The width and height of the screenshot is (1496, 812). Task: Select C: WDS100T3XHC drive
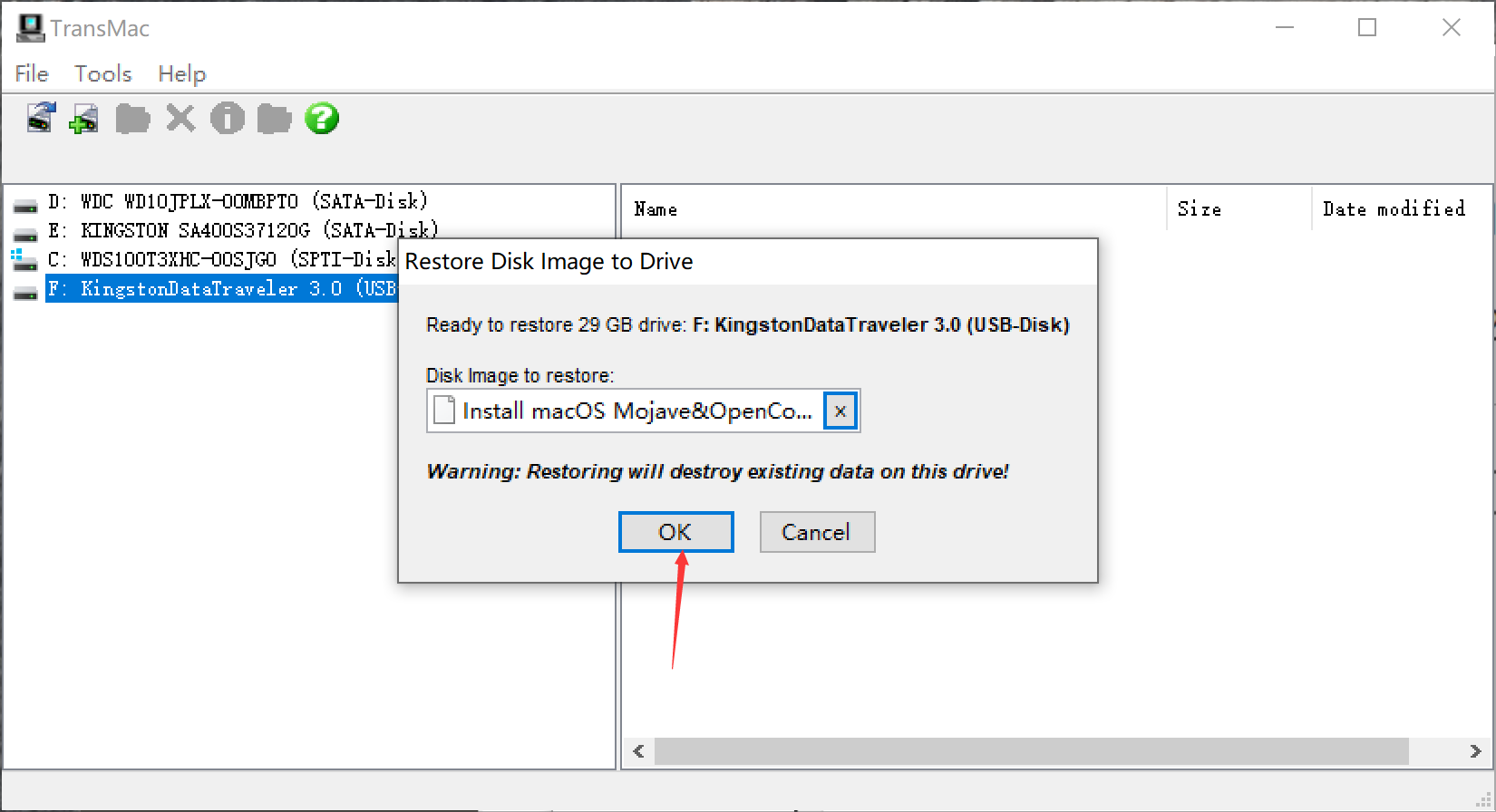pos(222,259)
